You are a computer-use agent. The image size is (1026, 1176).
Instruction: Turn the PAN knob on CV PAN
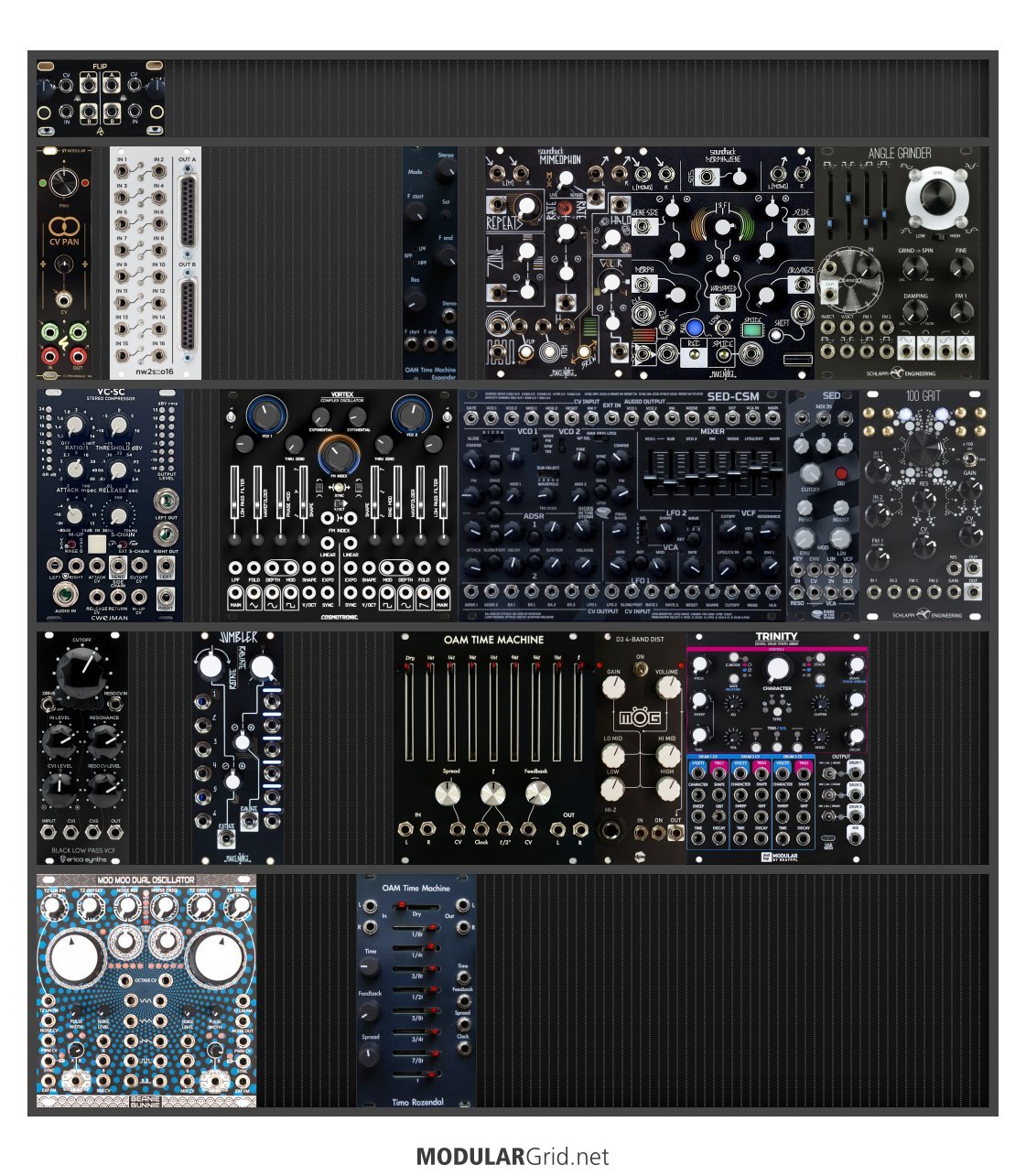(64, 184)
